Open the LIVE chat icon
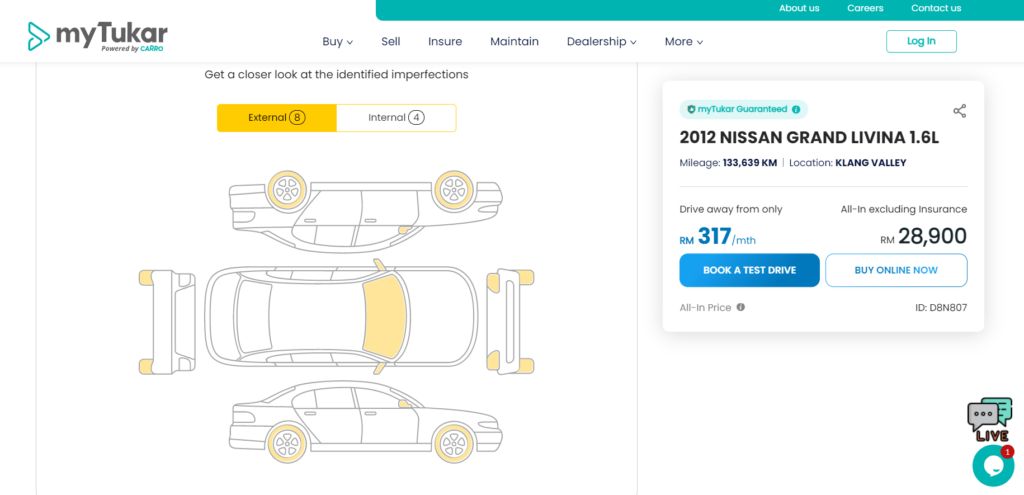The width and height of the screenshot is (1024, 495). 989,418
